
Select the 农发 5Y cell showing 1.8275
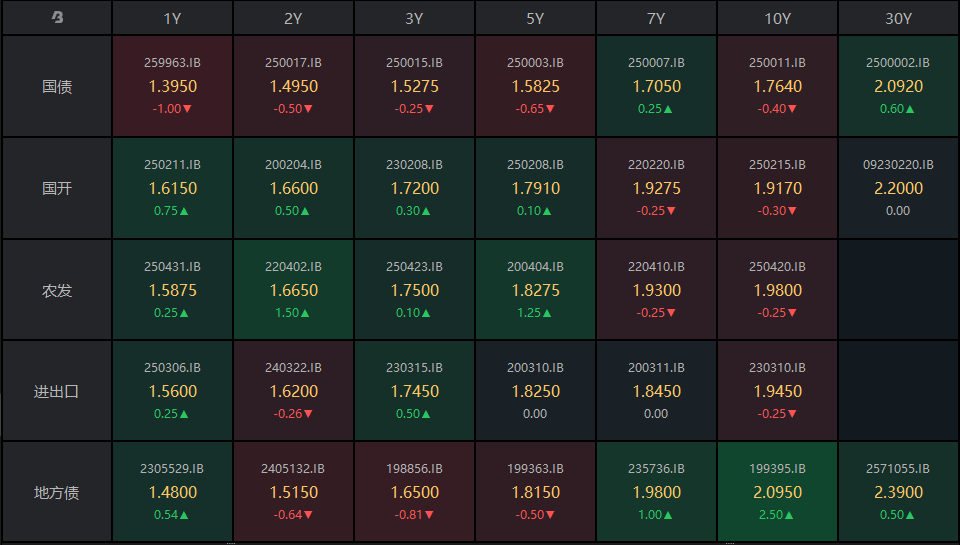click(x=535, y=290)
